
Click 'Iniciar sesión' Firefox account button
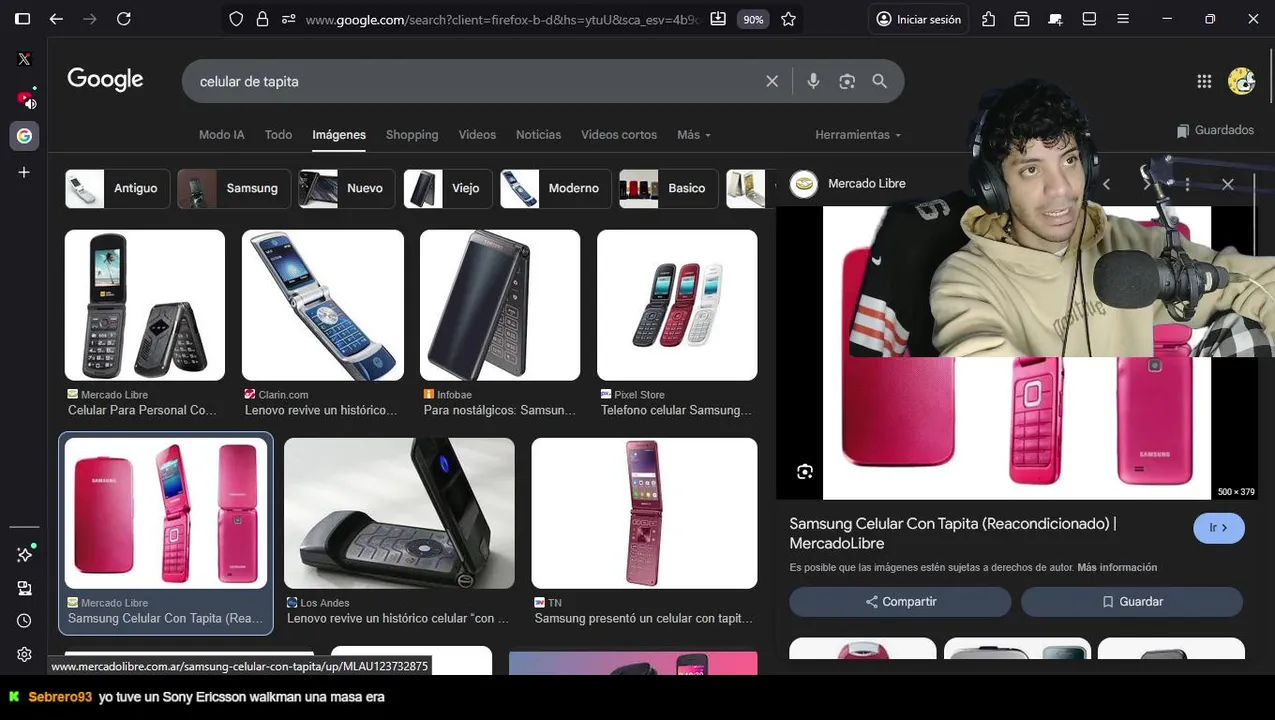click(x=918, y=19)
